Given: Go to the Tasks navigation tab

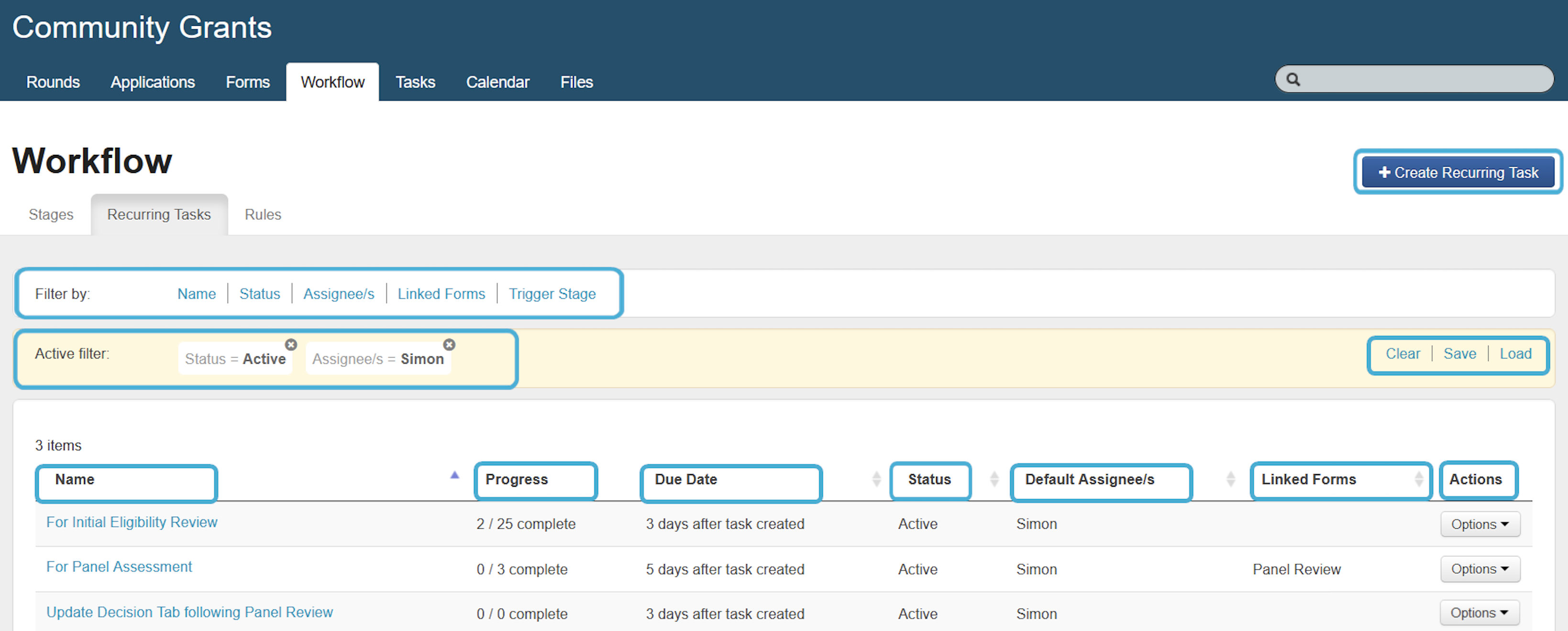Looking at the screenshot, I should click(x=415, y=82).
